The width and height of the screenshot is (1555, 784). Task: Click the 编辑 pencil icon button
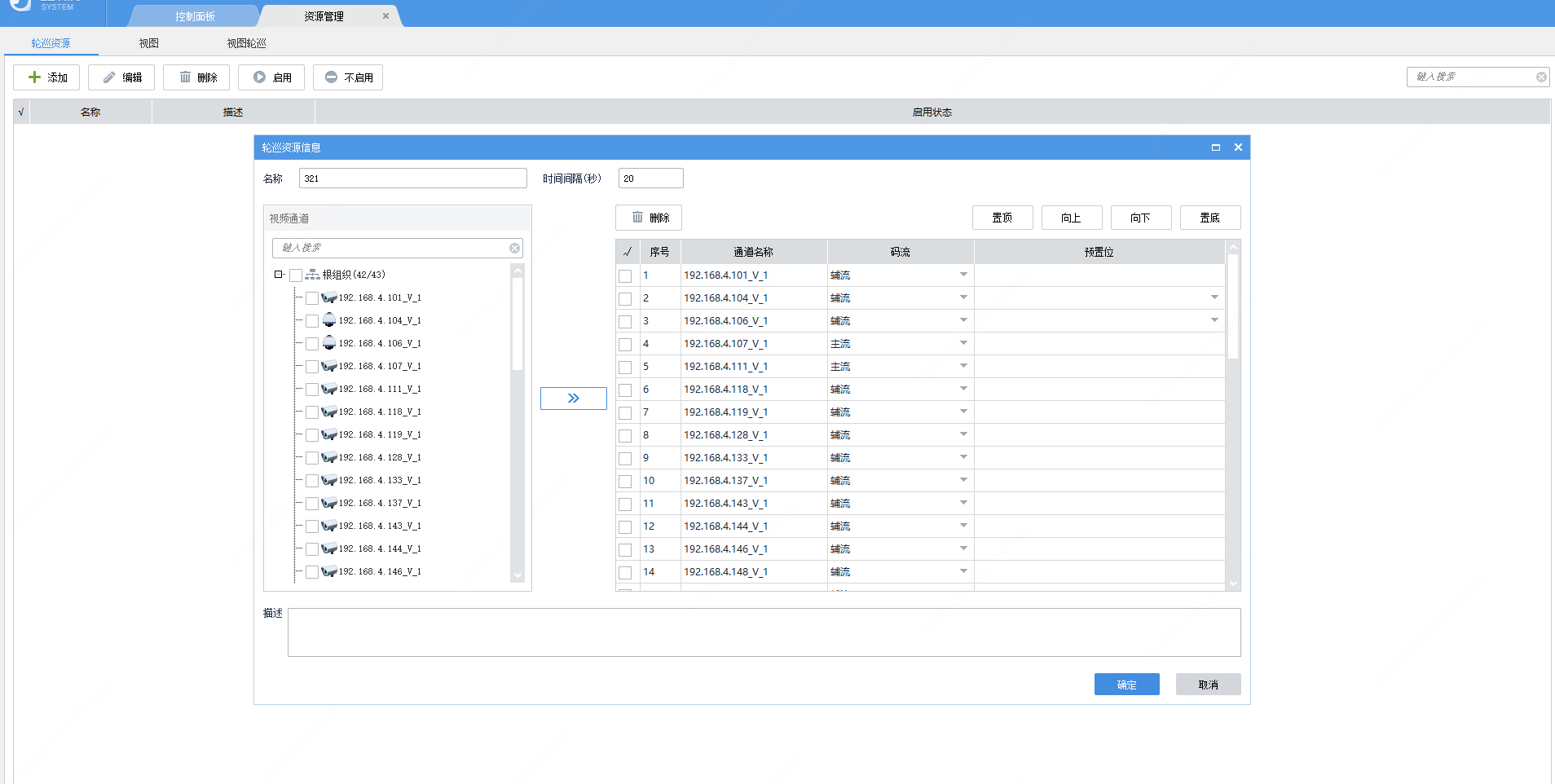click(121, 77)
